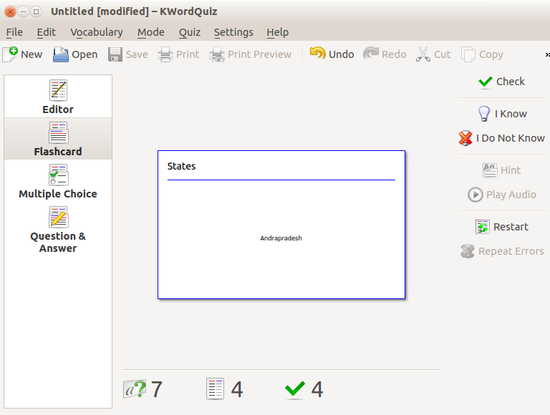550x415 pixels.
Task: Click the States heading on the flashcard
Action: (x=181, y=166)
